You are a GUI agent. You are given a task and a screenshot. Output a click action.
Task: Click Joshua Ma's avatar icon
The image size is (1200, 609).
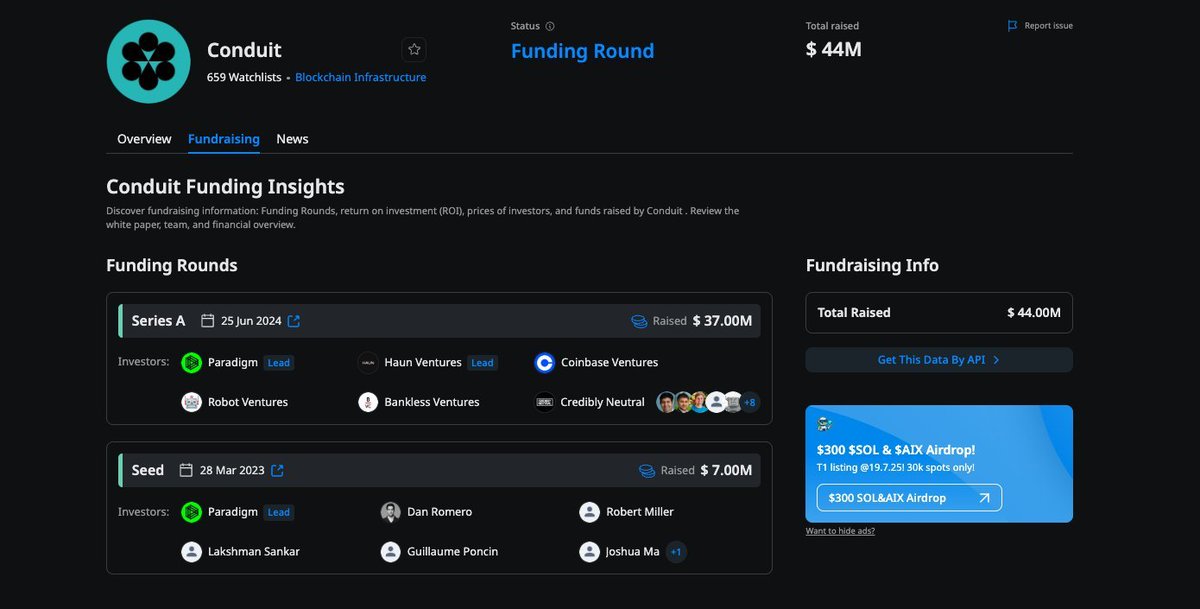[590, 551]
